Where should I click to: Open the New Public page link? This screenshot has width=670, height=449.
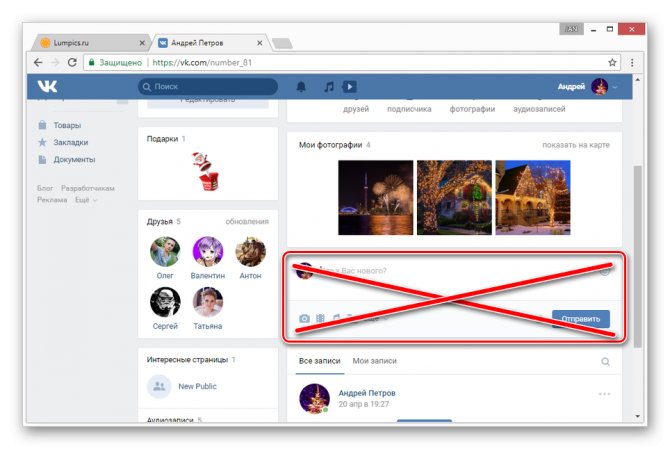point(197,386)
